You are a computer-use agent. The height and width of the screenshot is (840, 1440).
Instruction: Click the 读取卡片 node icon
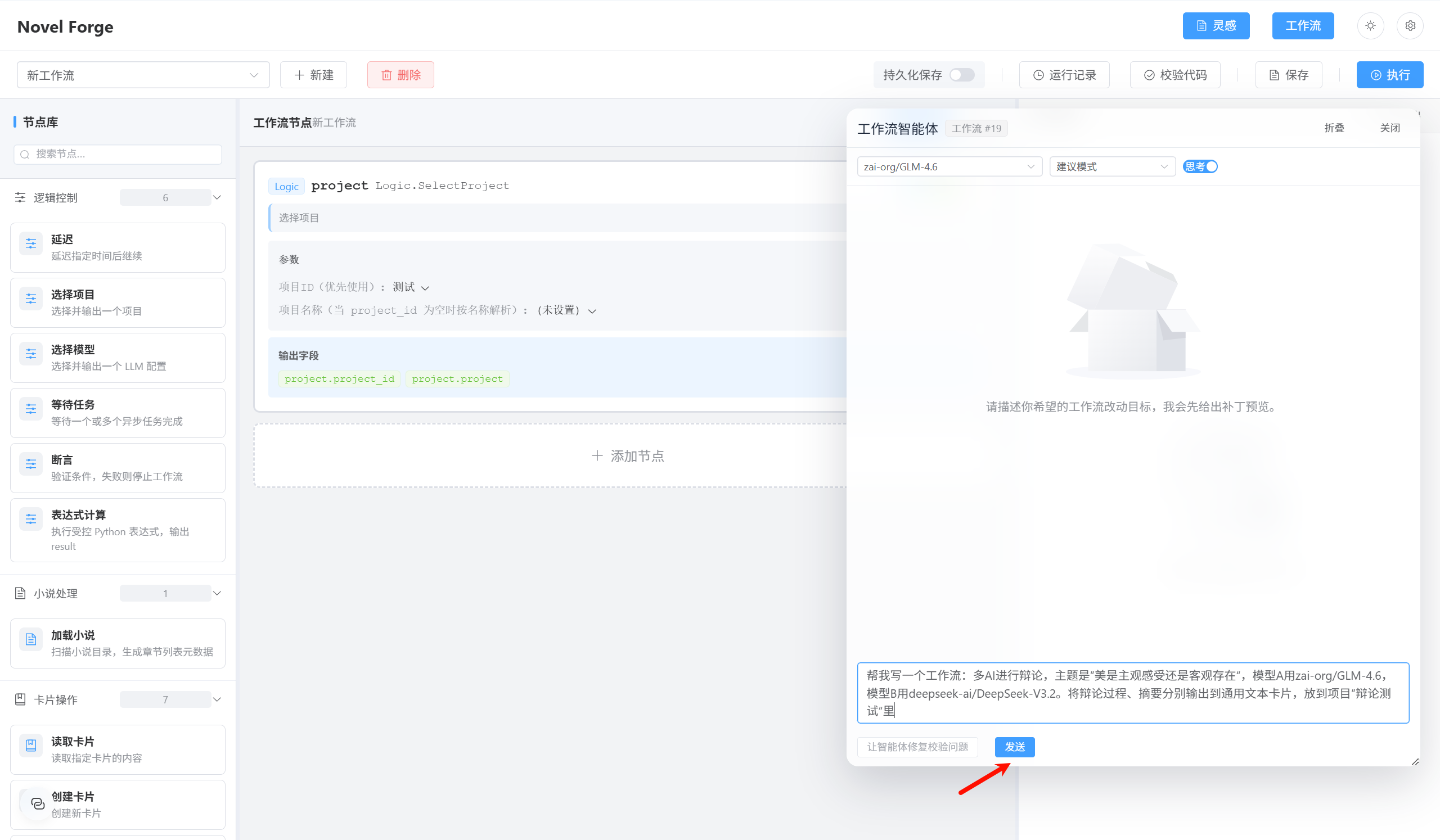(31, 746)
